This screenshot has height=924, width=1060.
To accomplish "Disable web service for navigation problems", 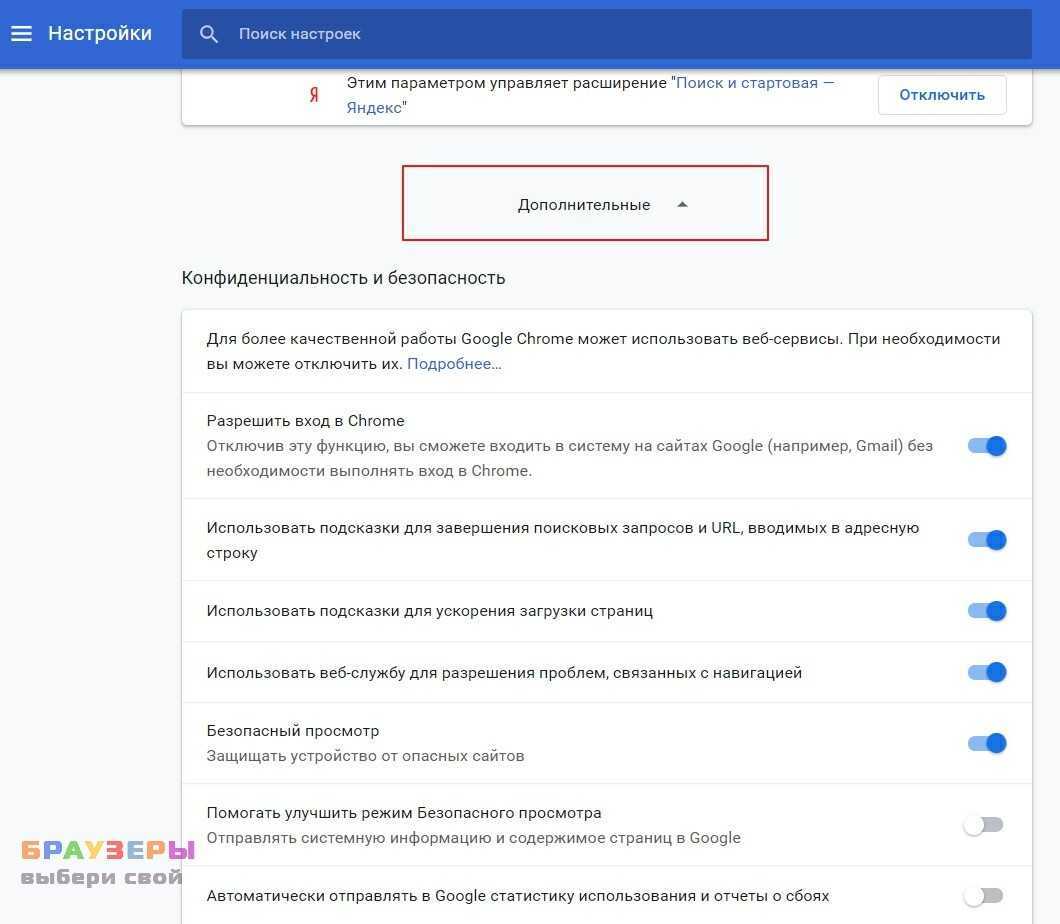I will (986, 673).
